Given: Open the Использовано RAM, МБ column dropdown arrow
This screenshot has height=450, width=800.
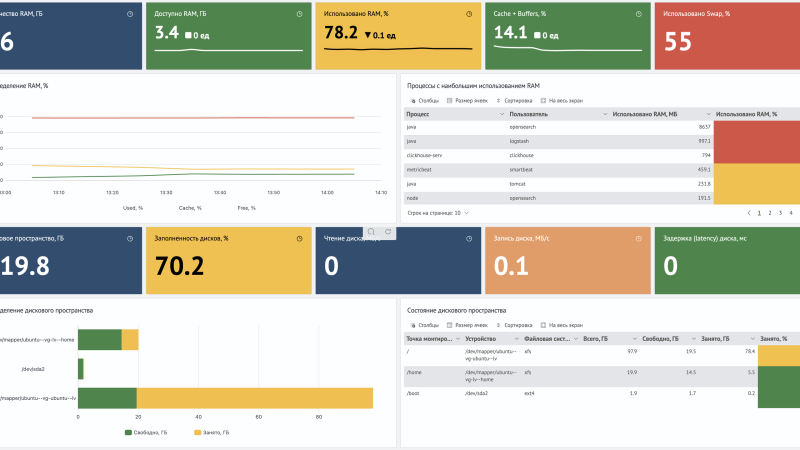Looking at the screenshot, I should pyautogui.click(x=708, y=114).
